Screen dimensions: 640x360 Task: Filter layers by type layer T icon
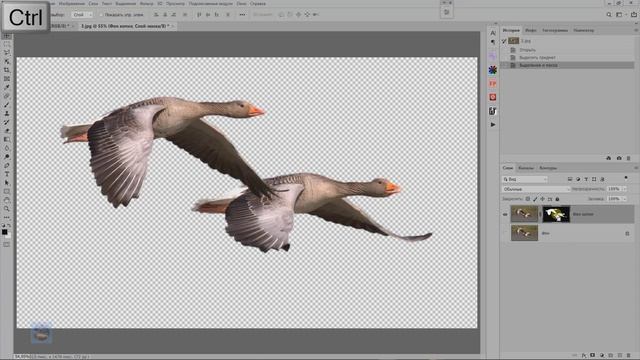click(x=586, y=179)
